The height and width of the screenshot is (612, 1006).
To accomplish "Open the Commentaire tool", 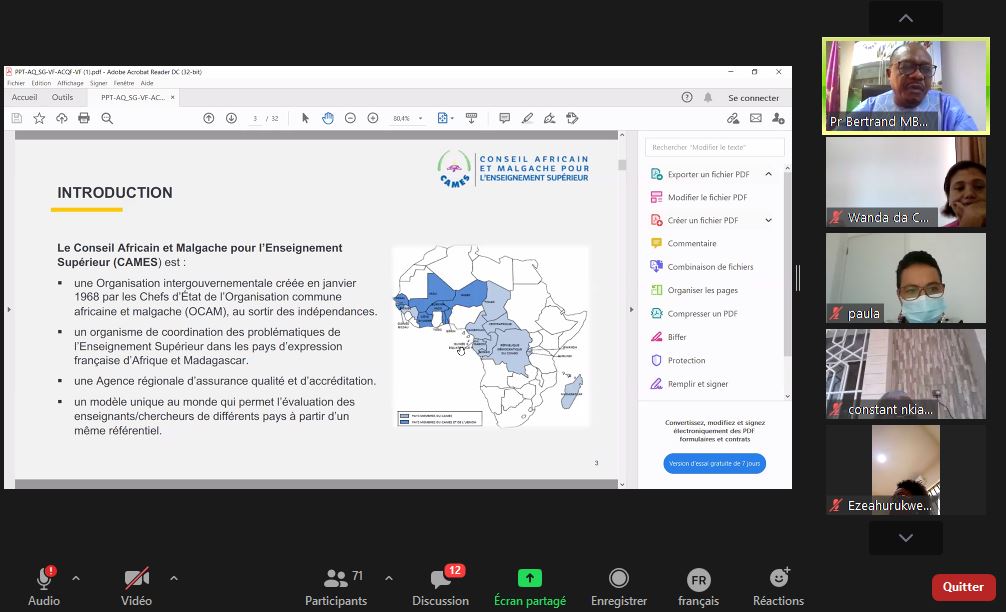I will pyautogui.click(x=692, y=243).
